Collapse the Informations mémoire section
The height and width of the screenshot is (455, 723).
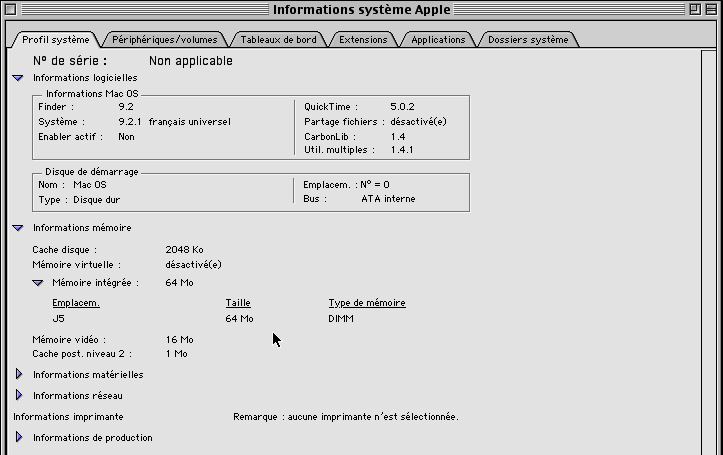point(18,228)
